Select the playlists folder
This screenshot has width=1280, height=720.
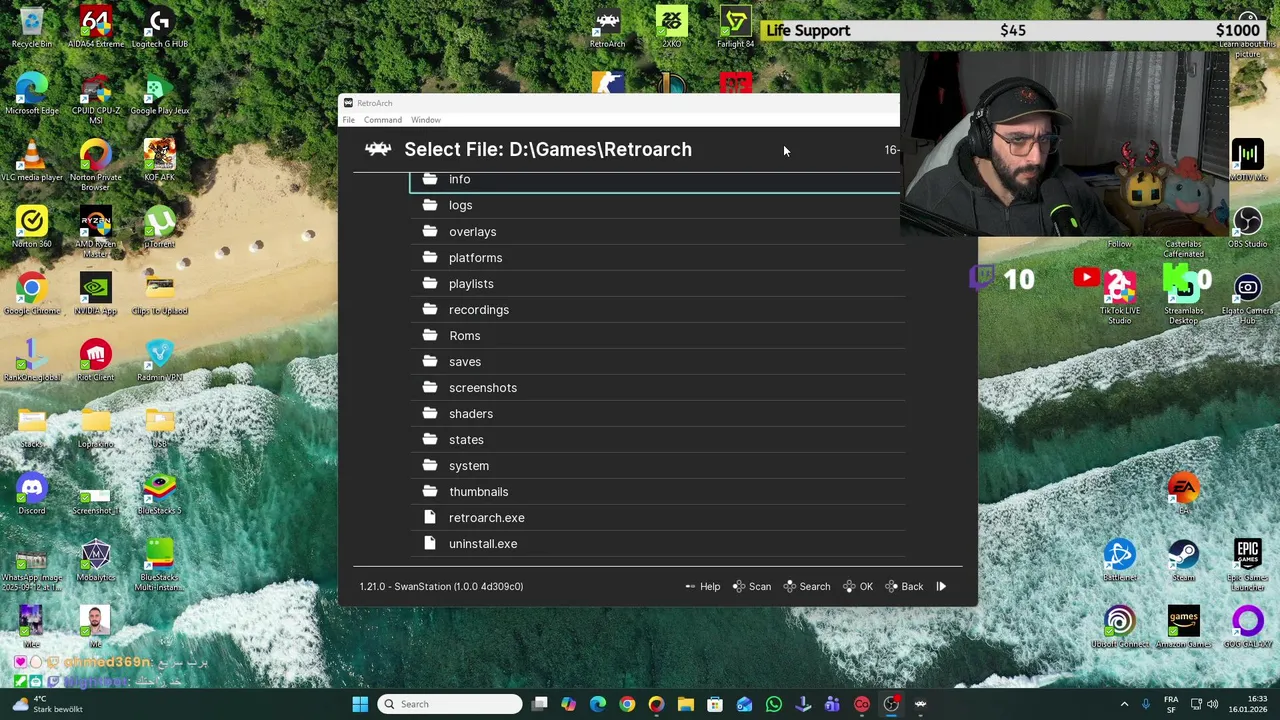pyautogui.click(x=655, y=283)
